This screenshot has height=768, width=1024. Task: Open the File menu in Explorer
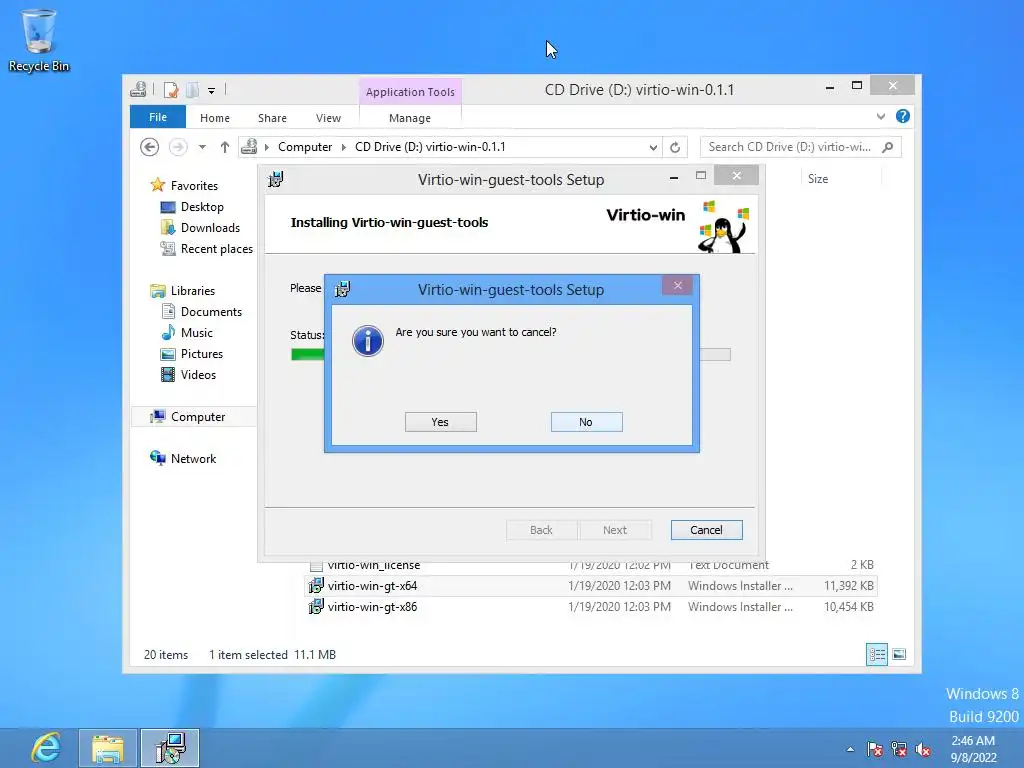click(158, 117)
